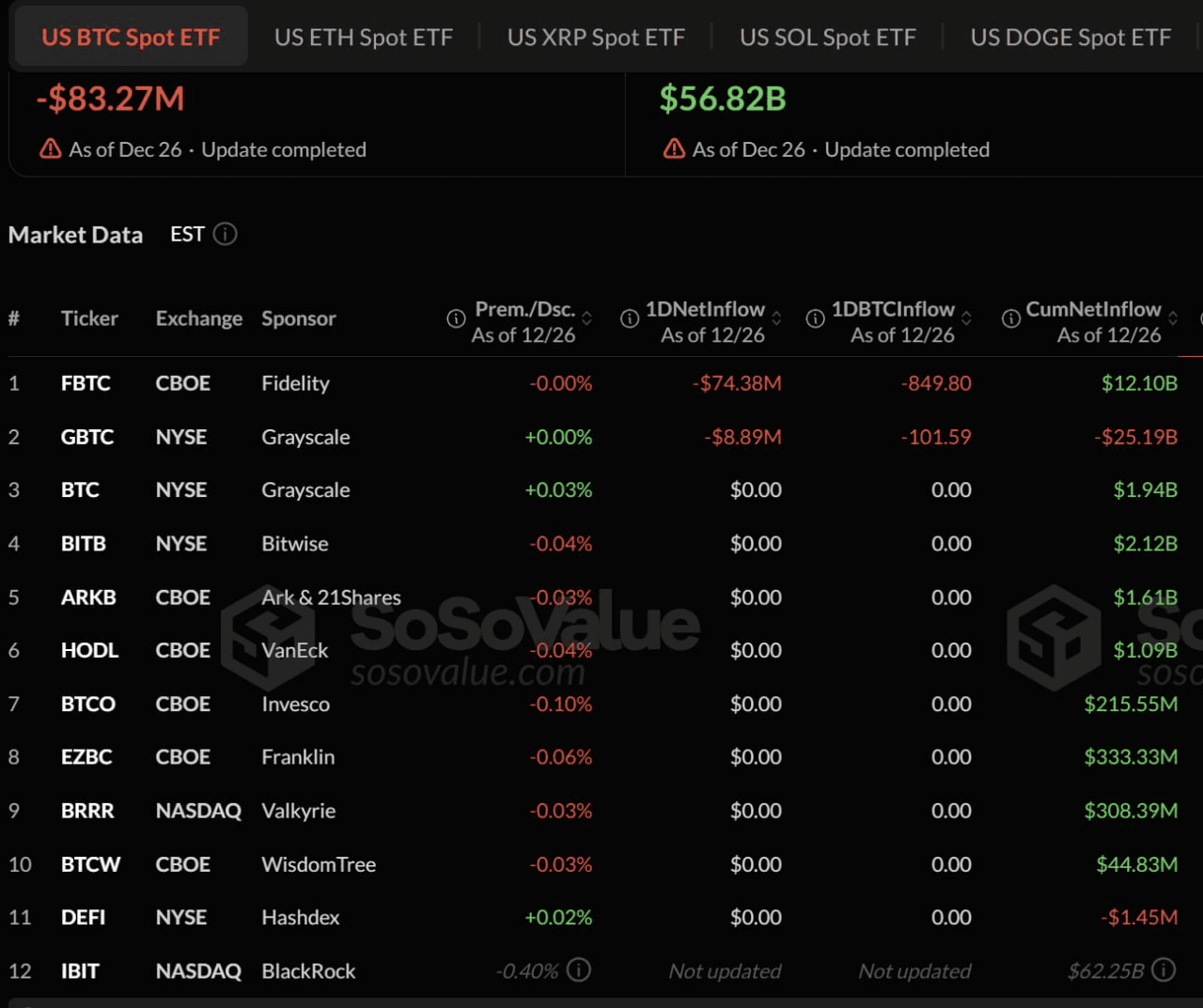Click the Grayscale sponsor name in row 2
The width and height of the screenshot is (1203, 1008).
(304, 436)
